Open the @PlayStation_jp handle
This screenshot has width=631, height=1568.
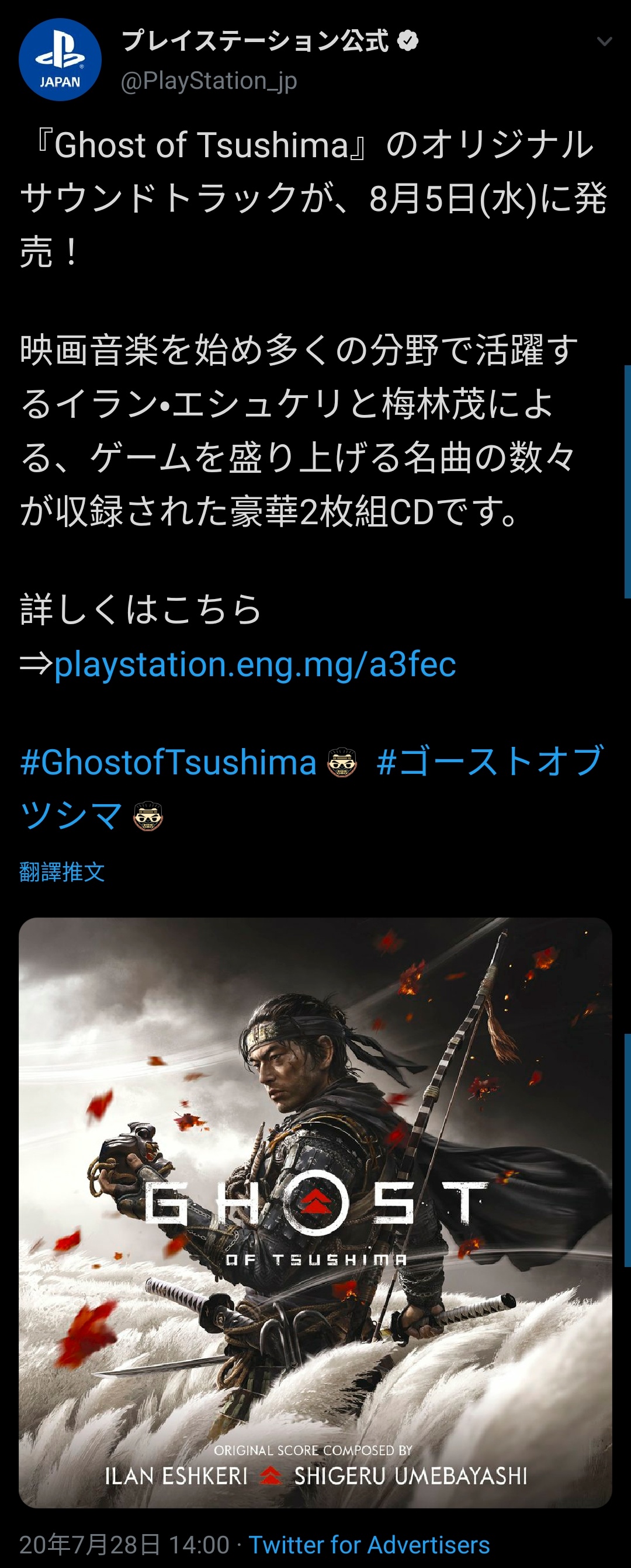209,81
